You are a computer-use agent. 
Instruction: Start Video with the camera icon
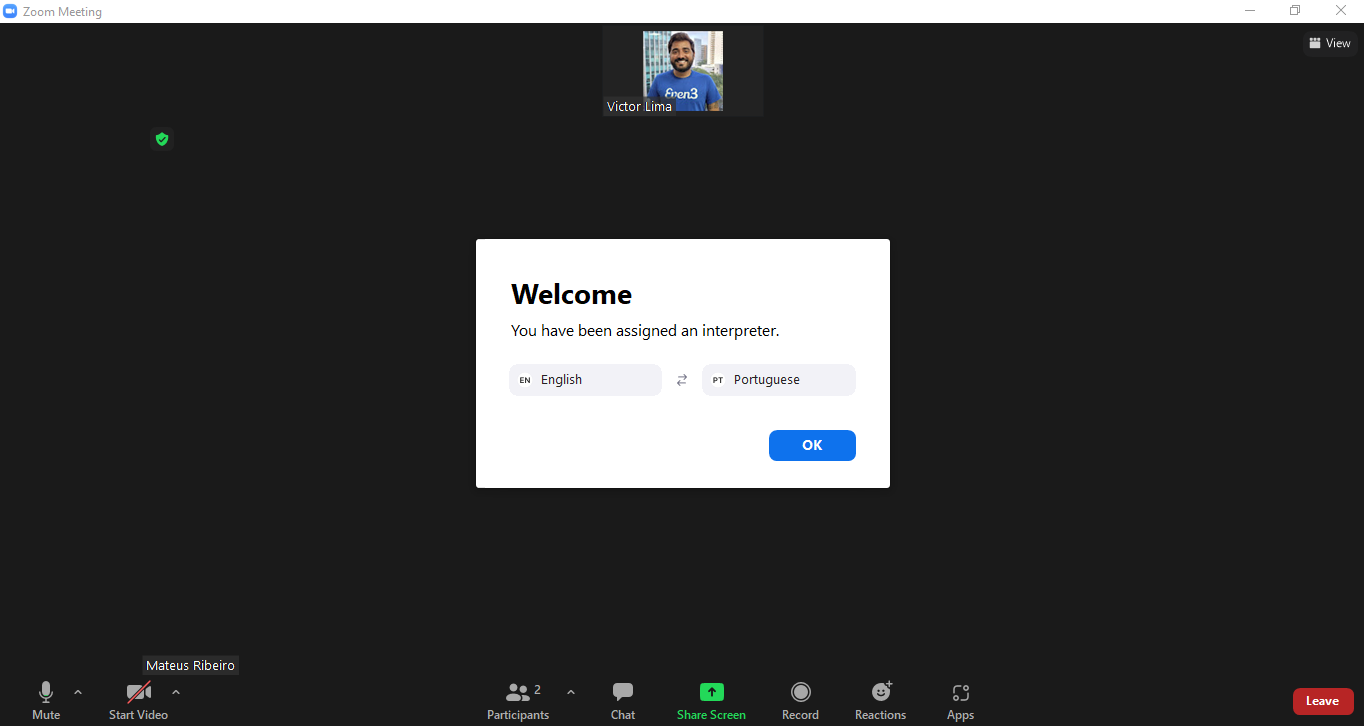point(138,700)
